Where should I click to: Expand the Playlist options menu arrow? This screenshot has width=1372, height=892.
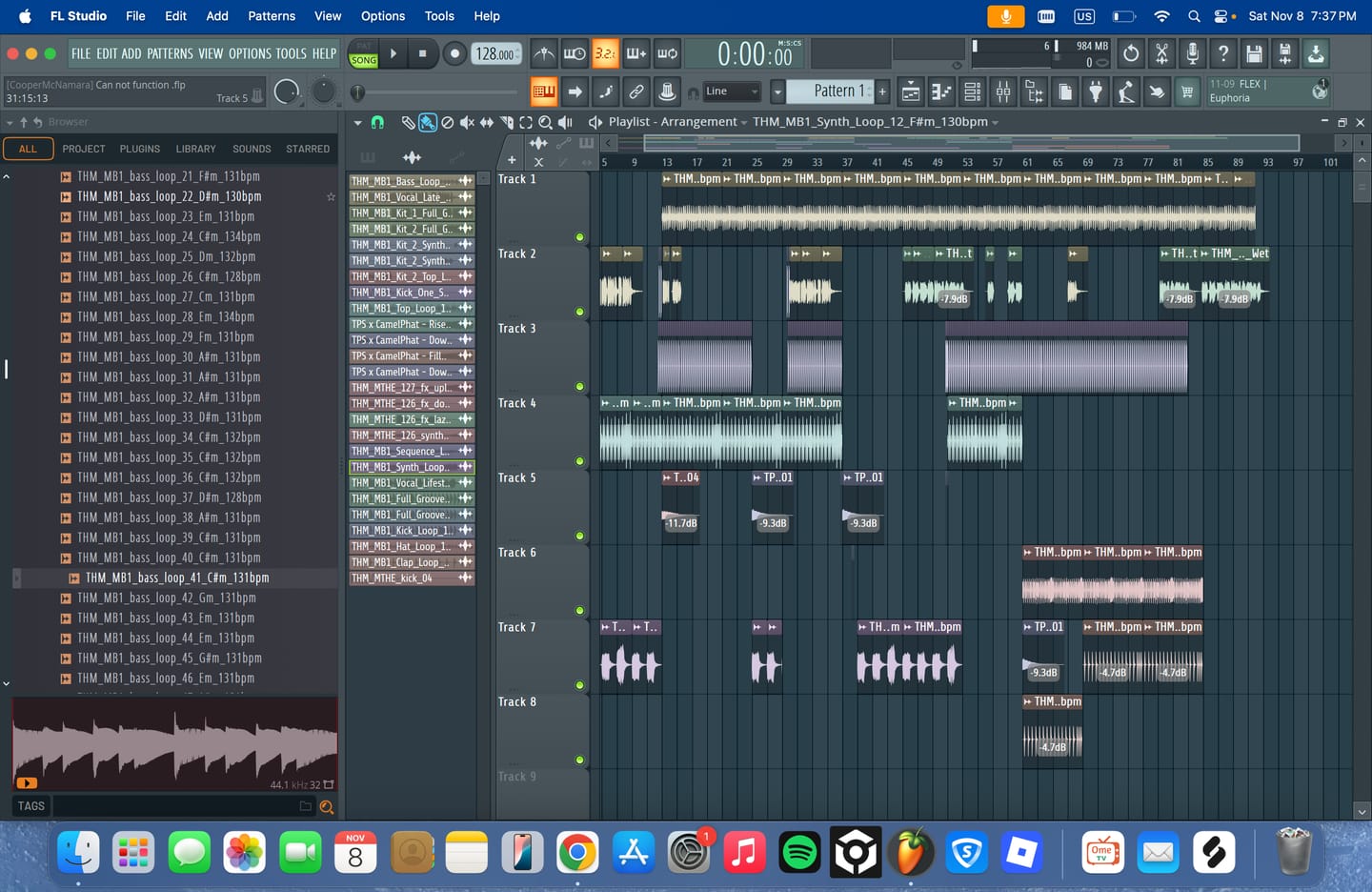358,122
